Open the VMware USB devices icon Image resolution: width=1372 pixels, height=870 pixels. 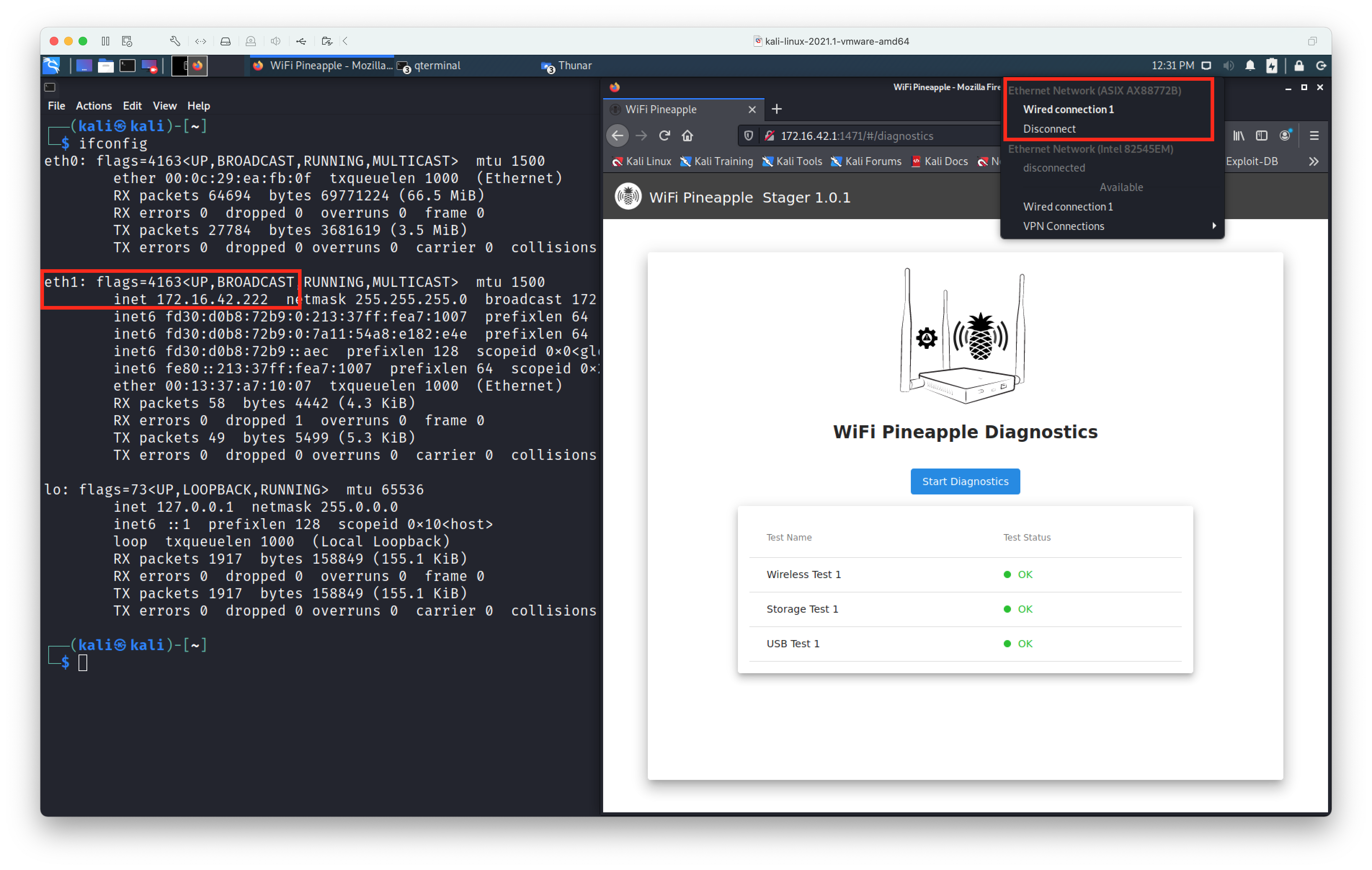pos(302,41)
